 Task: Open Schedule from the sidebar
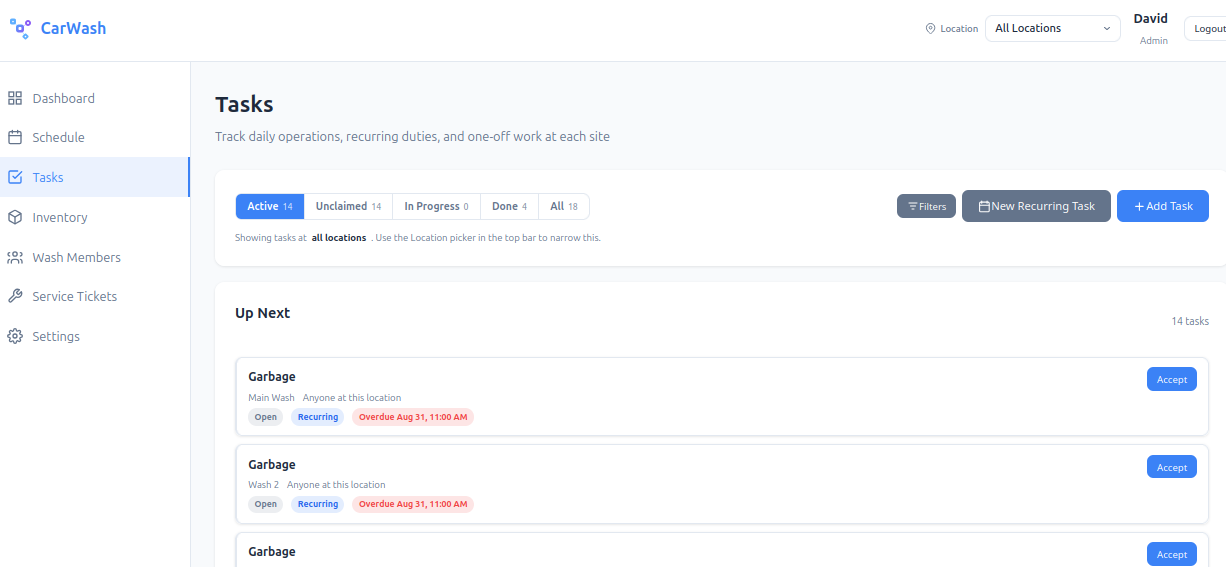click(95, 137)
